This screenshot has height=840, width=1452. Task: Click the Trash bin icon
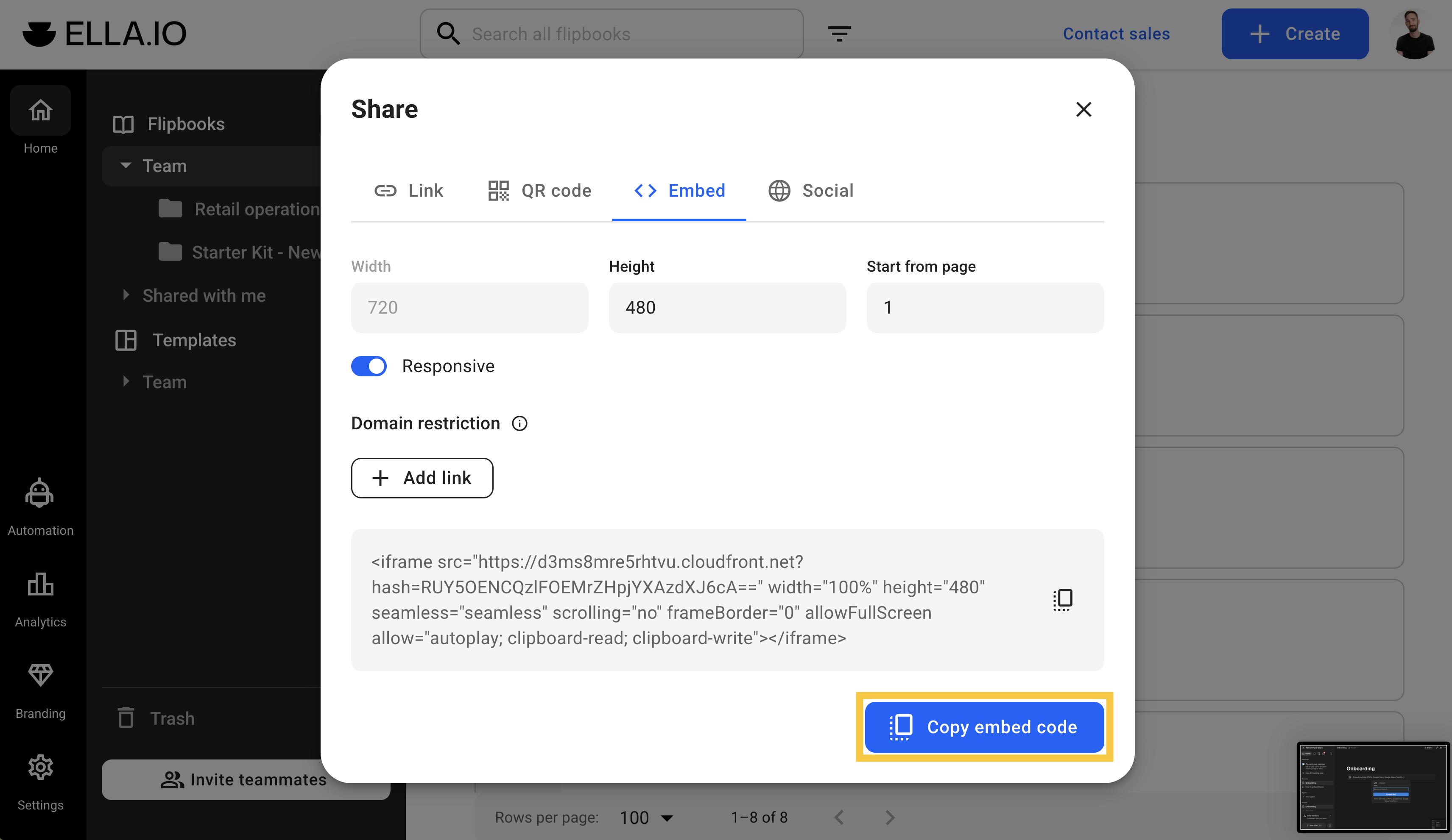point(126,718)
